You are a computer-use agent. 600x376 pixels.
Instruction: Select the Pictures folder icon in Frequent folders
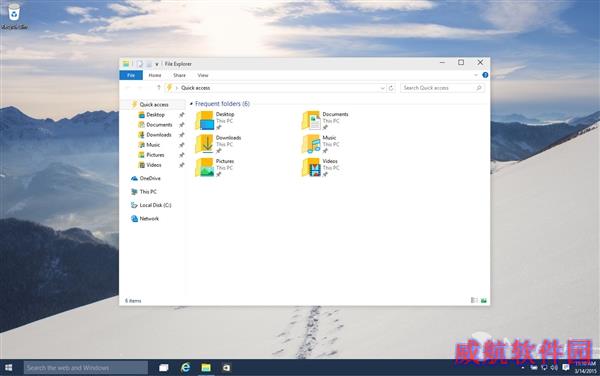[x=205, y=167]
